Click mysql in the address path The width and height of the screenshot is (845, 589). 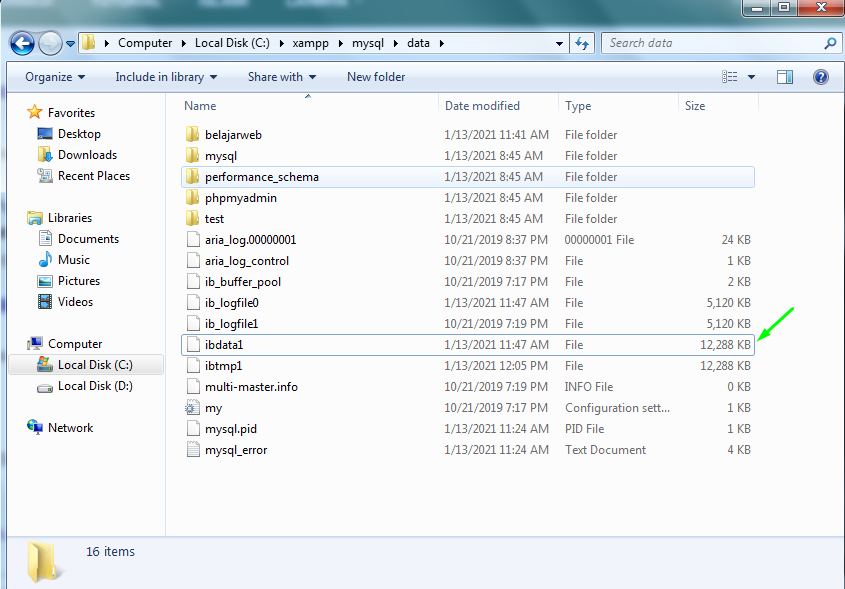pyautogui.click(x=368, y=43)
